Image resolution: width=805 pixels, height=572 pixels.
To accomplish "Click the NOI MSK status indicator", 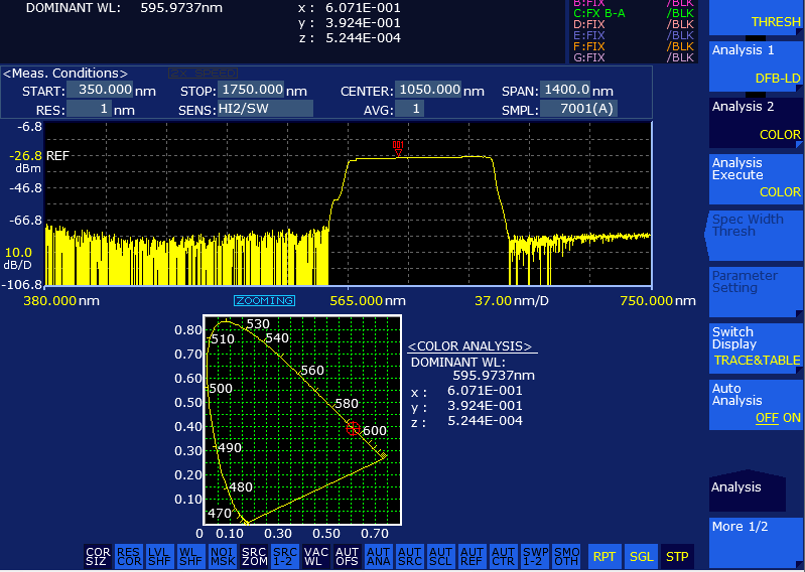I will [222, 556].
